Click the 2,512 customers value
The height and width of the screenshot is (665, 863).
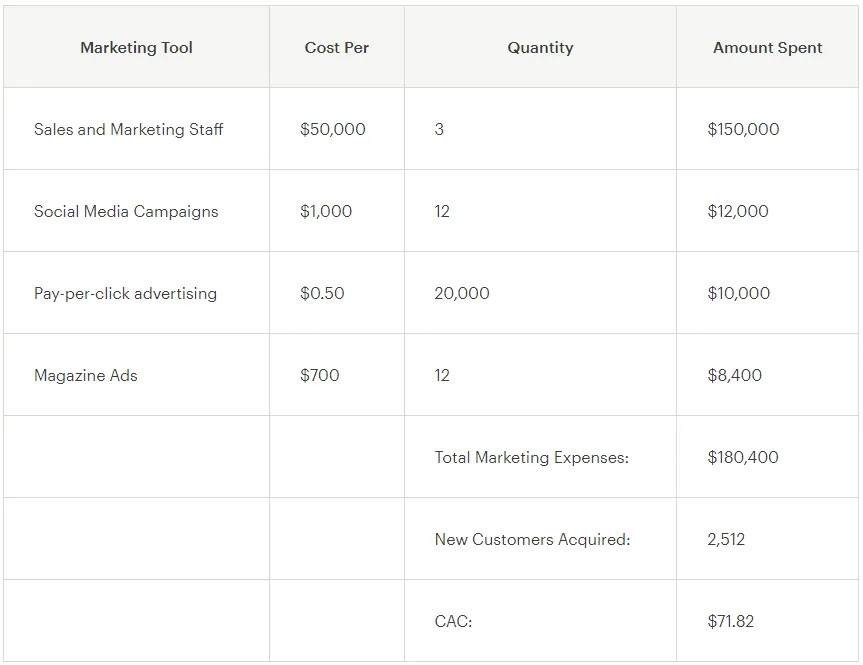(726, 540)
